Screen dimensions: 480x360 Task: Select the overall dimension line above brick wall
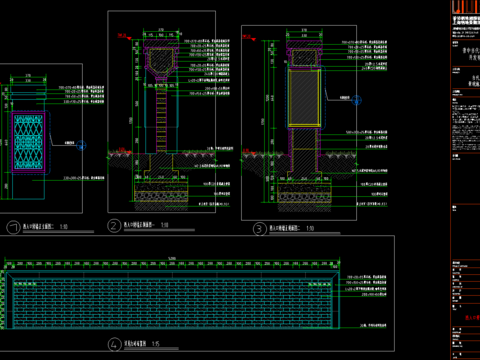point(172,260)
